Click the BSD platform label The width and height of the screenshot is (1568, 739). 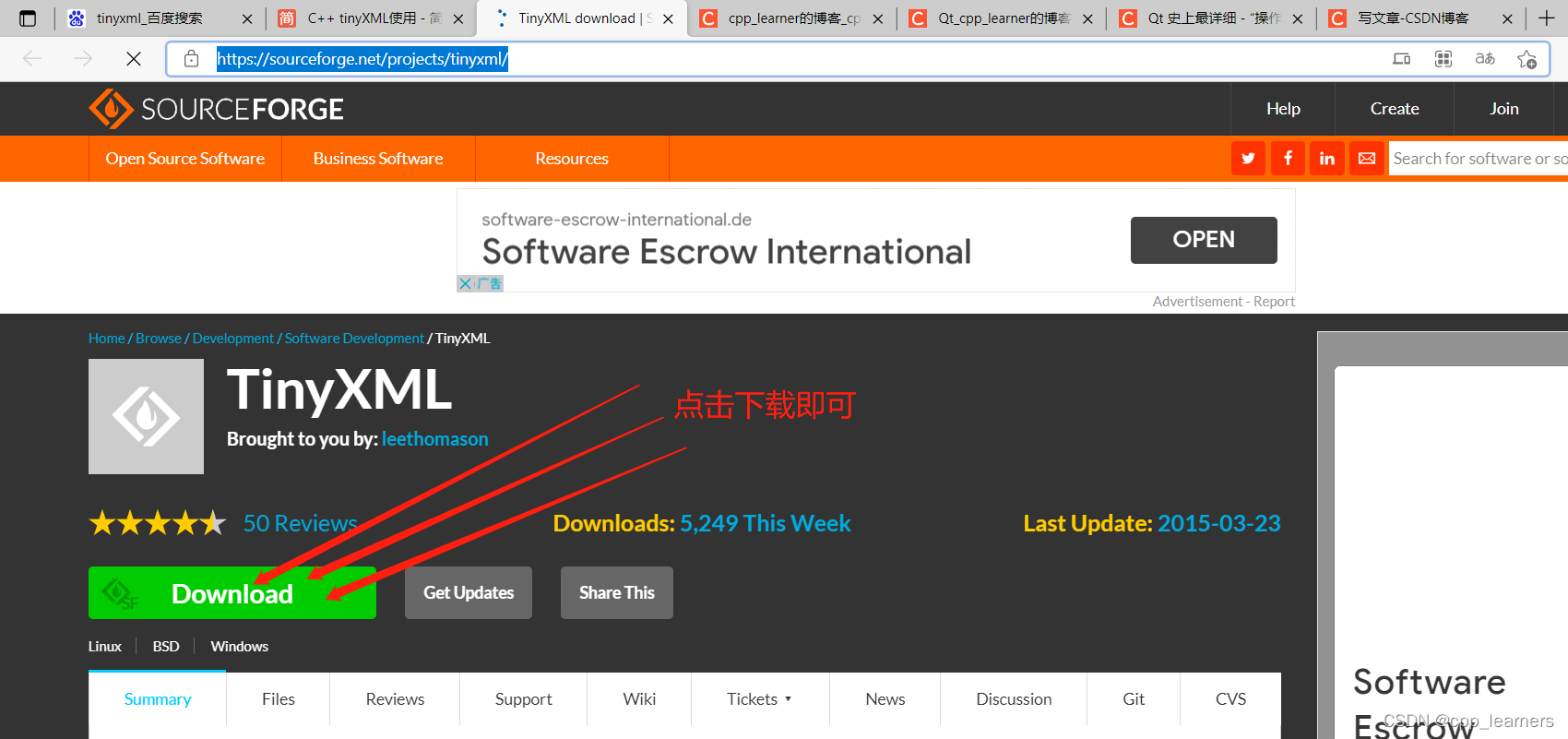click(x=166, y=647)
